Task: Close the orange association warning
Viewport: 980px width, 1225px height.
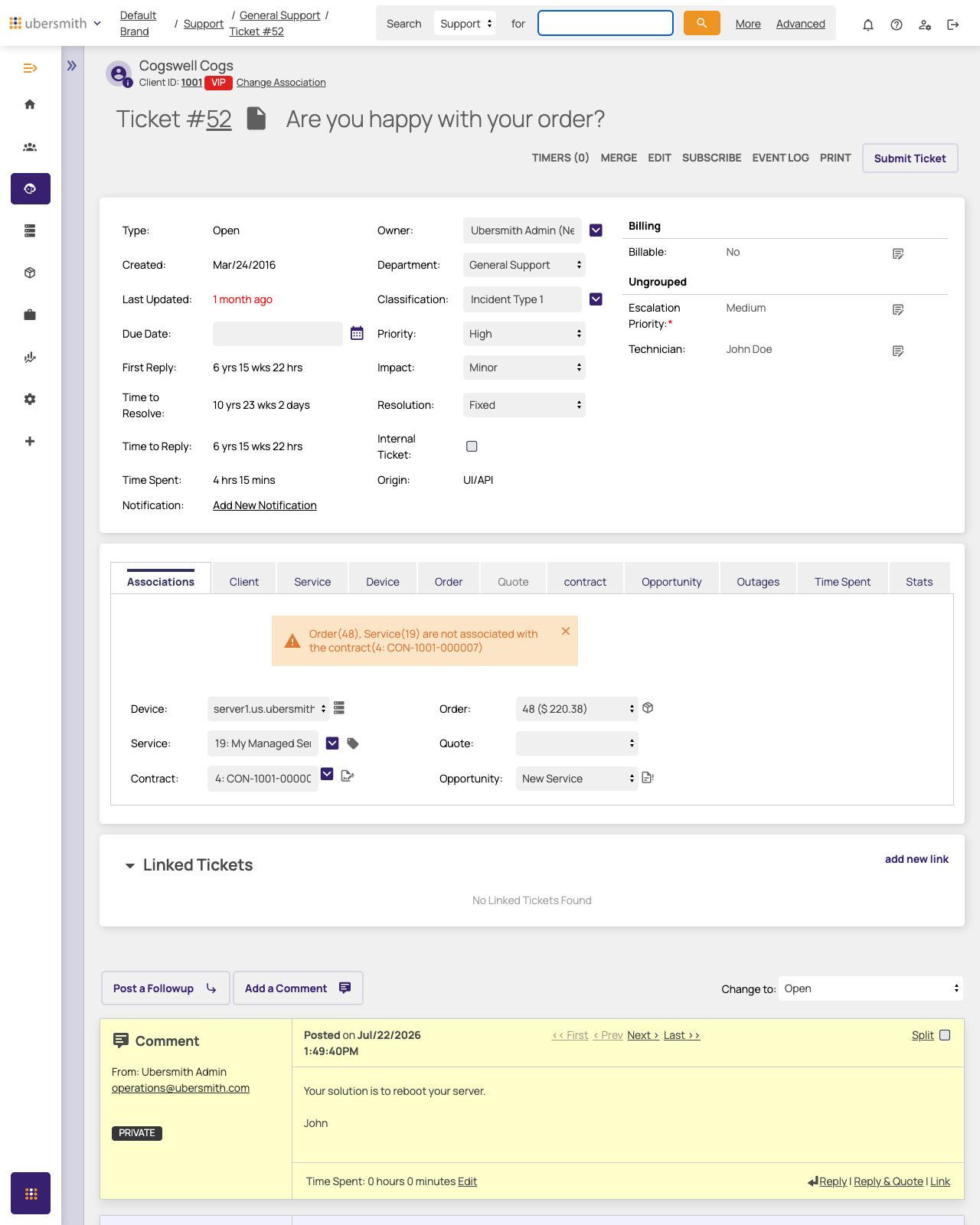Action: point(566,631)
